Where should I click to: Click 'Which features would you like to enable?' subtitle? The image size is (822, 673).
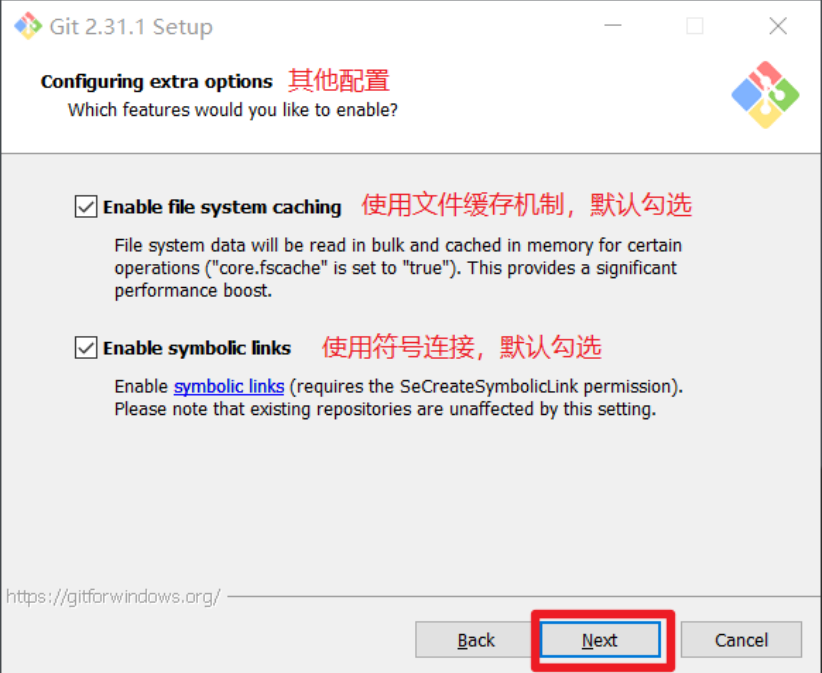click(x=233, y=110)
